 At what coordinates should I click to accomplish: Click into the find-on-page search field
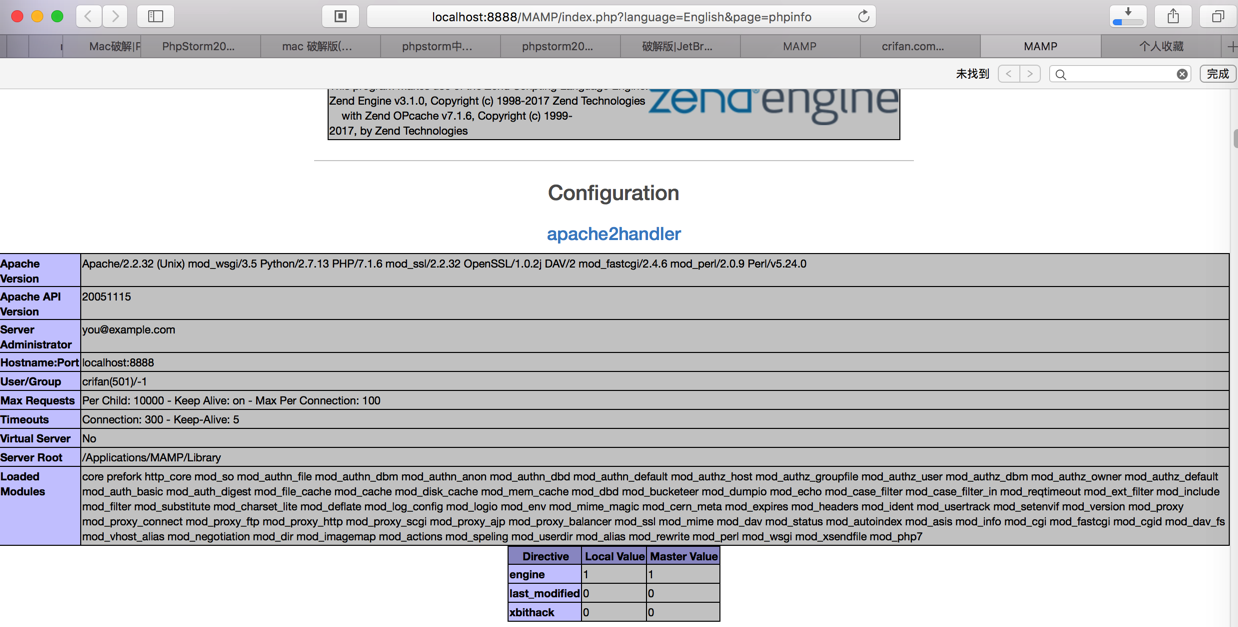pyautogui.click(x=1120, y=74)
